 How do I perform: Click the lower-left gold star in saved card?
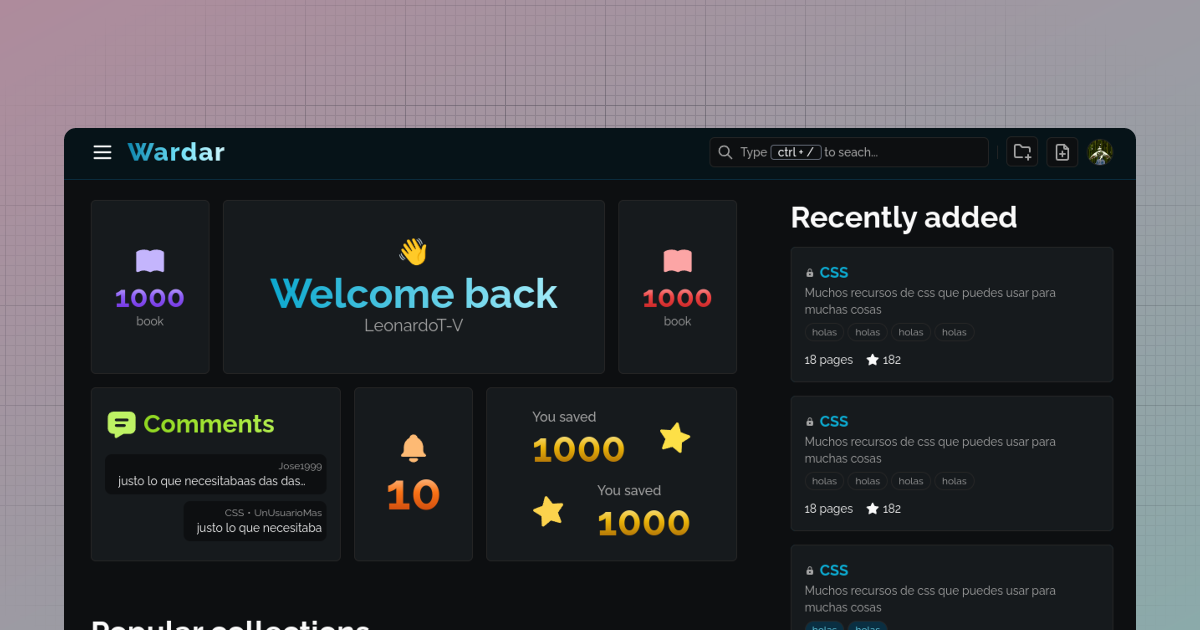click(548, 511)
